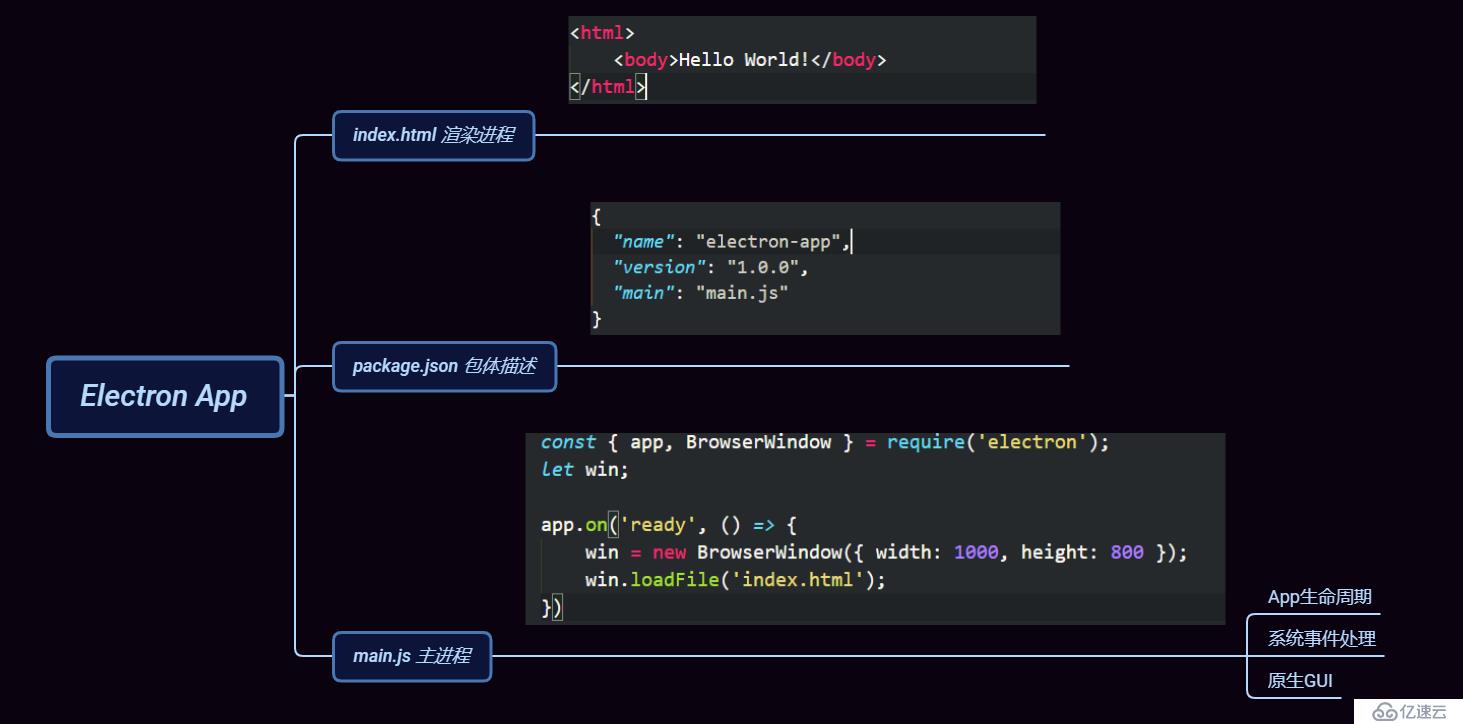The height and width of the screenshot is (724, 1463).
Task: Click the "version": "1.0.0" line
Action: pos(711,267)
